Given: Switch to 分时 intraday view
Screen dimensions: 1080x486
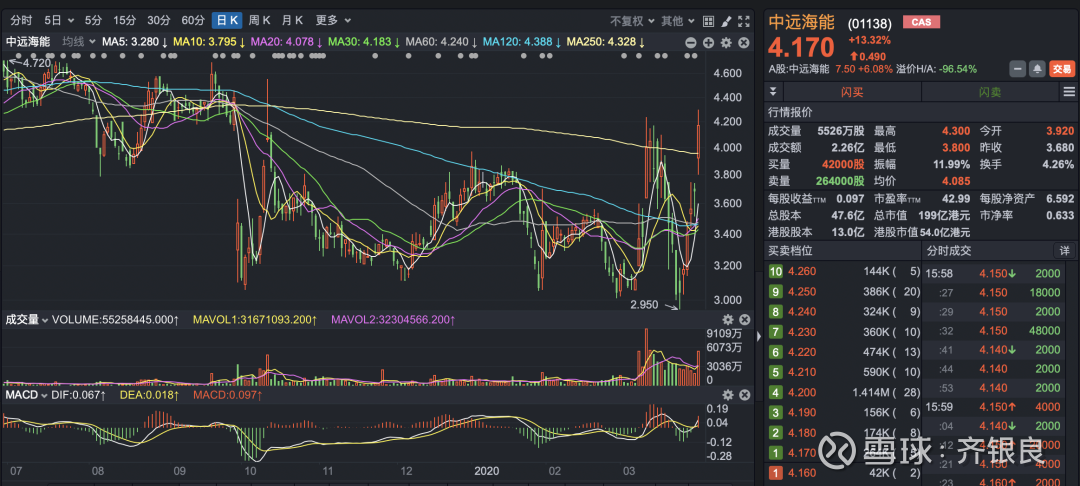Looking at the screenshot, I should (21, 21).
